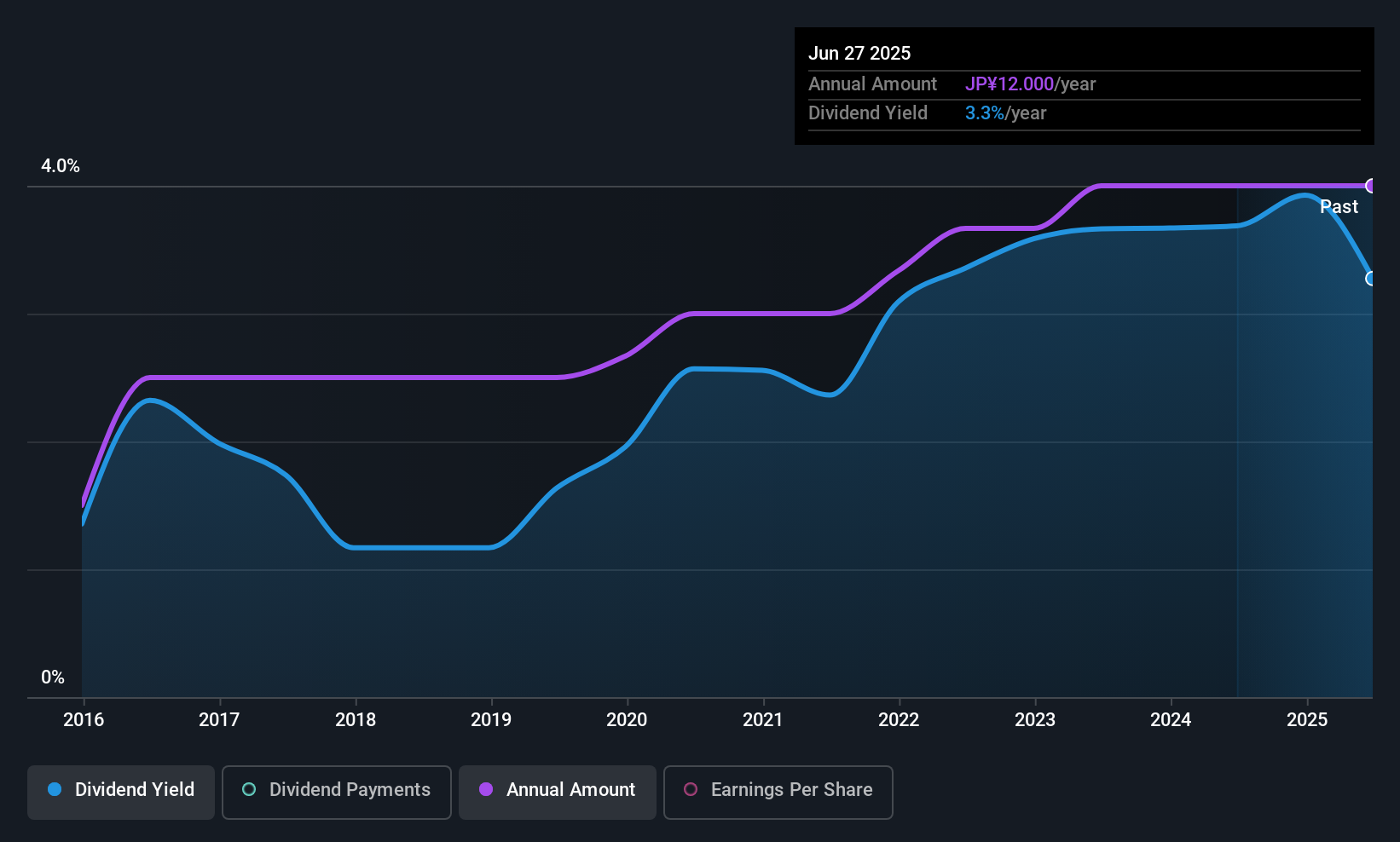This screenshot has width=1400, height=842.
Task: Click the 2016 axis label
Action: (x=84, y=719)
